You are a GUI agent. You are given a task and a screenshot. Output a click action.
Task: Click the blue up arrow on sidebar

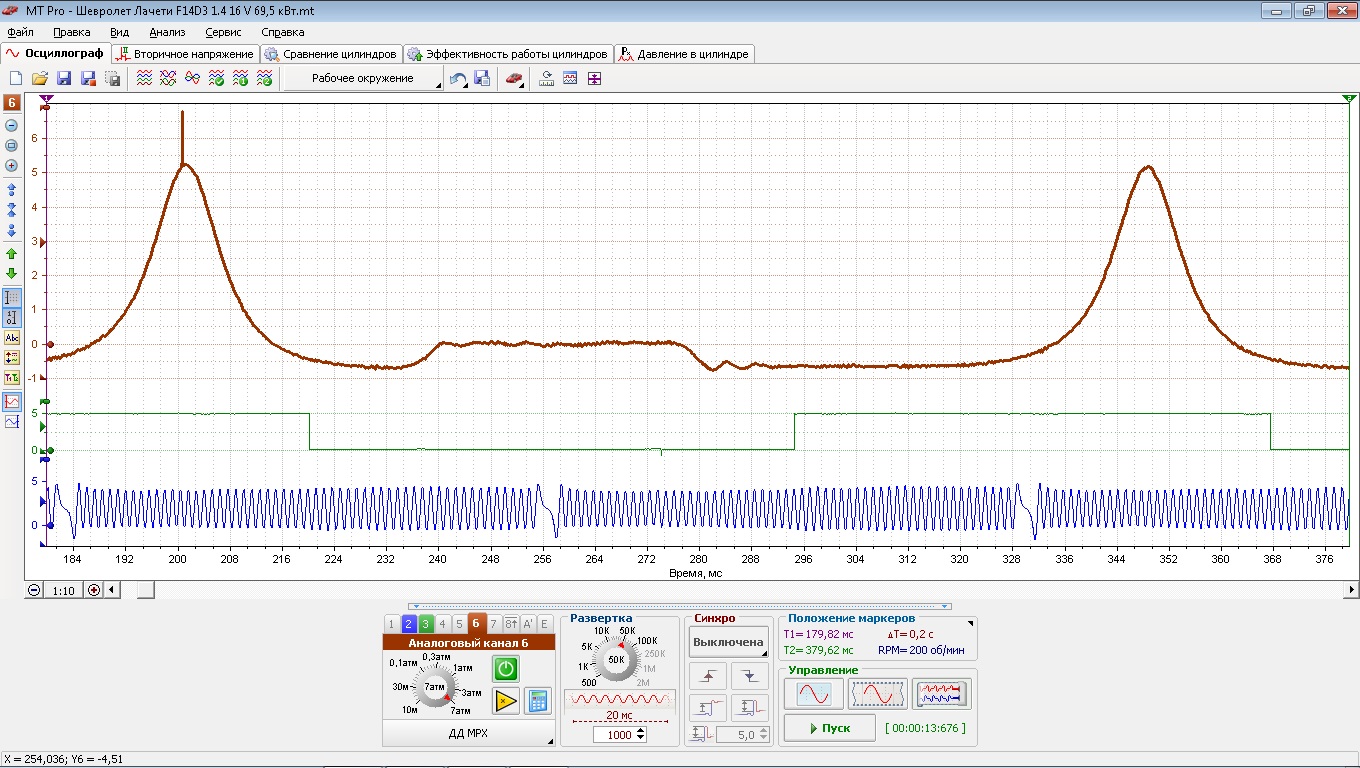pos(12,188)
